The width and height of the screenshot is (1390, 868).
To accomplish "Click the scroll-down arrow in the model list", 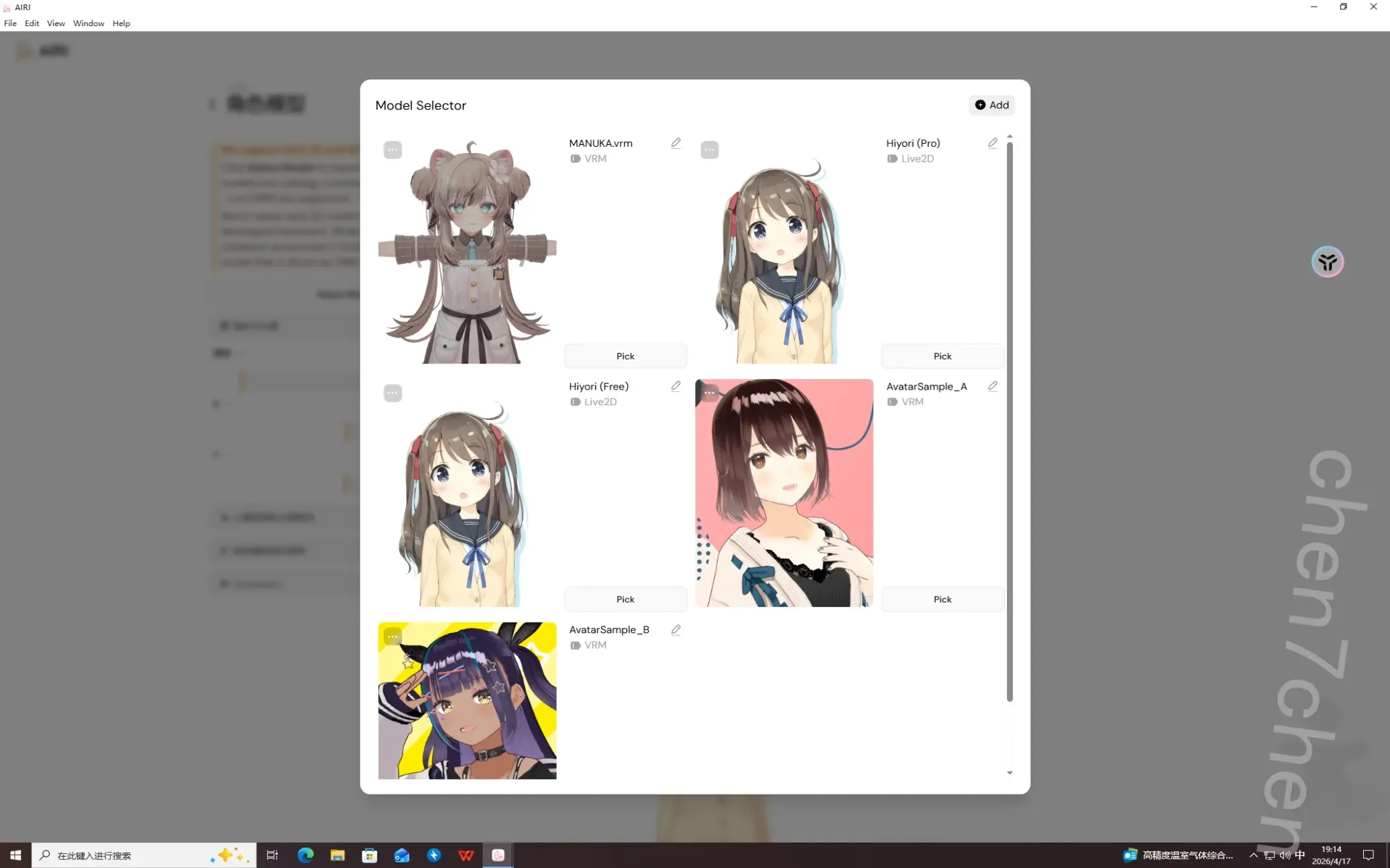I will click(x=1010, y=773).
